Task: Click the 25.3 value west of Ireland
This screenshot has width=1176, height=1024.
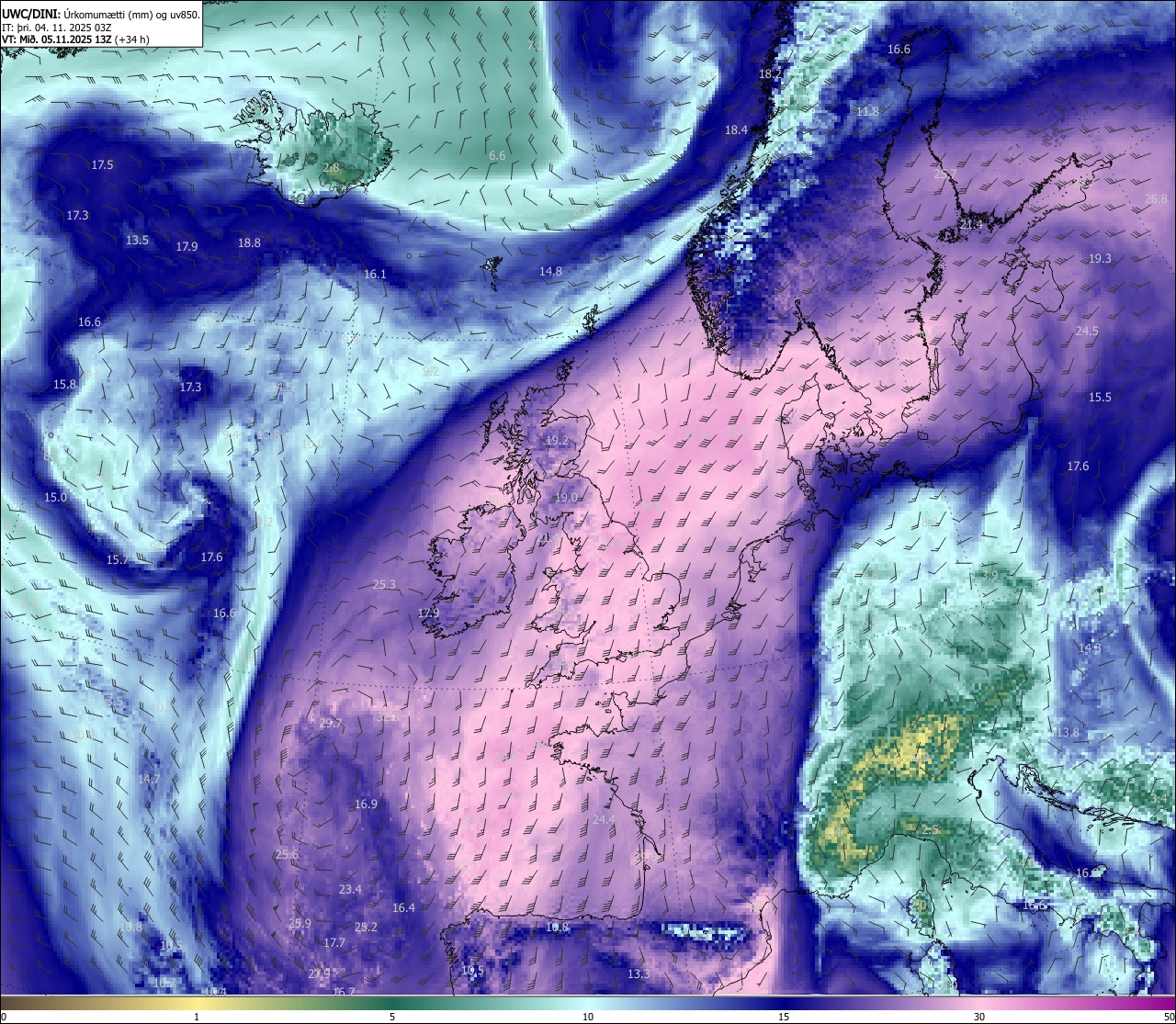Action: point(384,585)
